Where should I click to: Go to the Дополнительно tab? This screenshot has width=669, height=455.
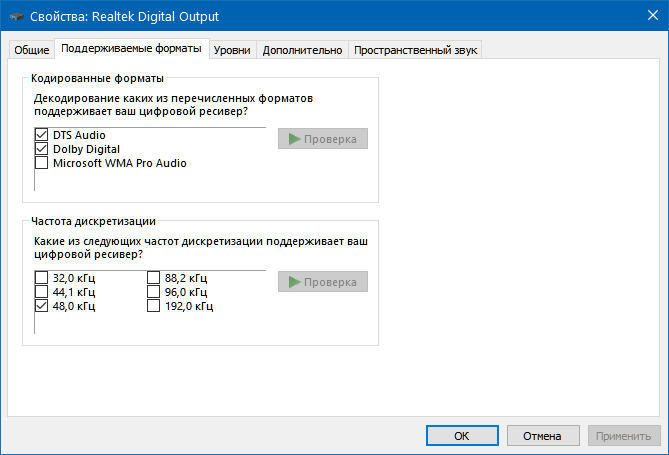[302, 50]
